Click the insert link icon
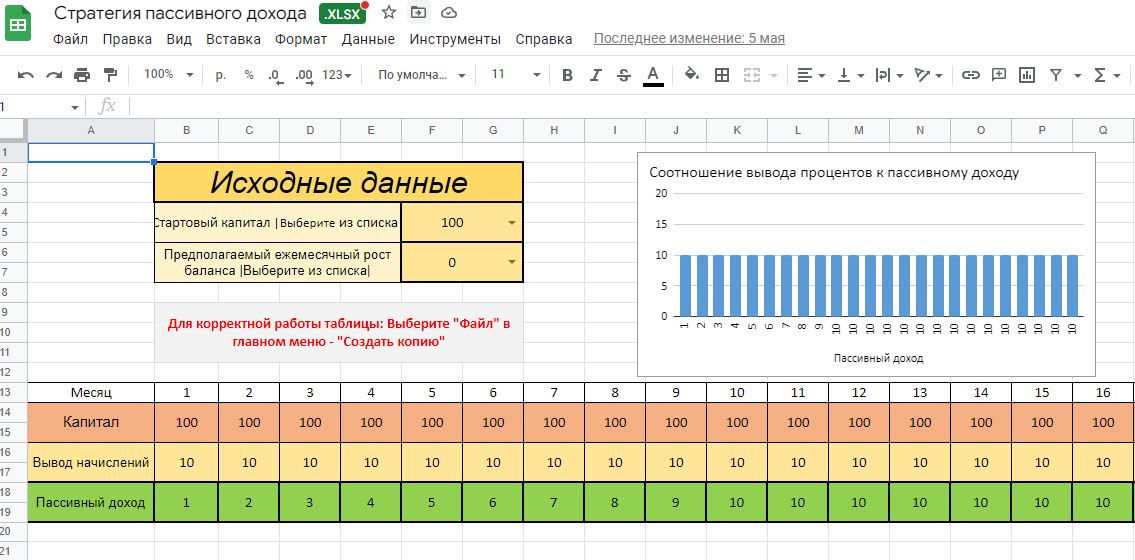 (x=970, y=75)
